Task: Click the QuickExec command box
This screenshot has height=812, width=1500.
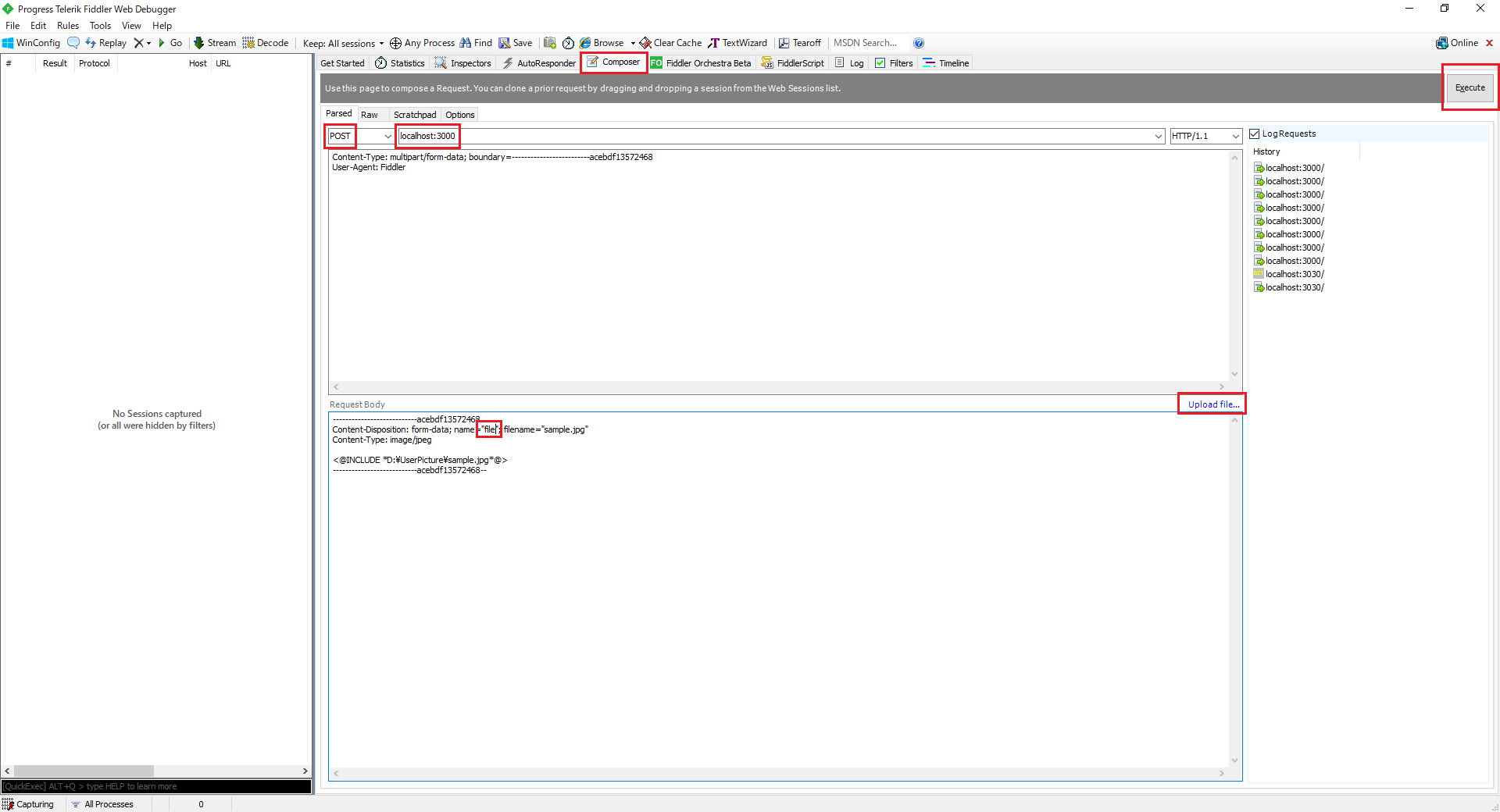Action: (156, 786)
